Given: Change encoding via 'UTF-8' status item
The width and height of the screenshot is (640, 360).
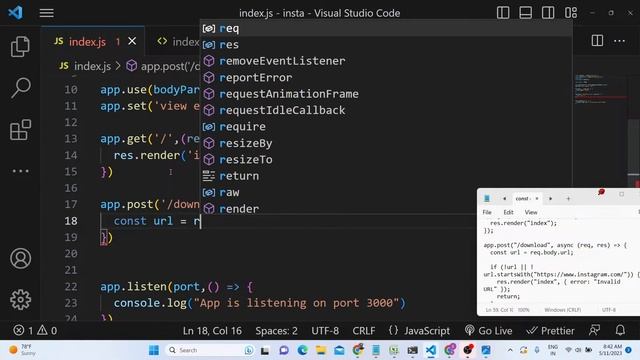Looking at the screenshot, I should coord(325,331).
